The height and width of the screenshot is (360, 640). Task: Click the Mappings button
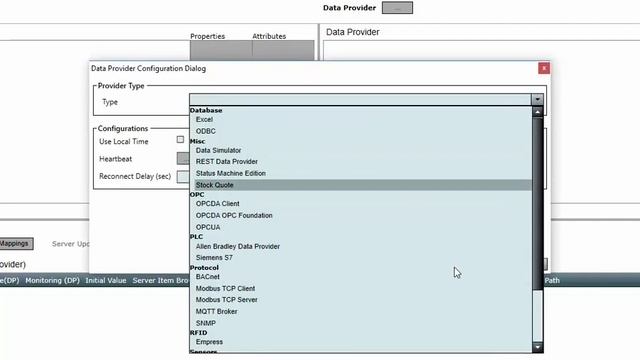pyautogui.click(x=16, y=244)
